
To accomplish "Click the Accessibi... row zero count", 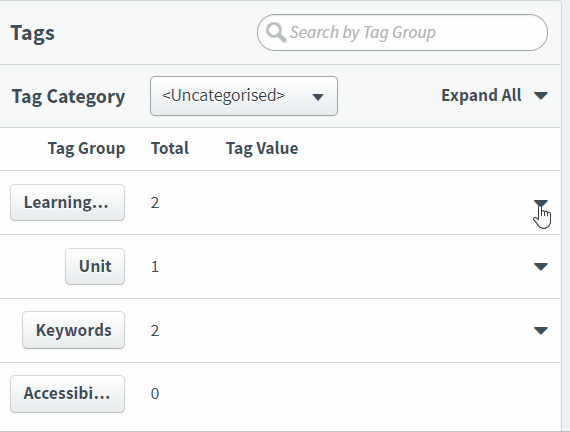I will 155,394.
